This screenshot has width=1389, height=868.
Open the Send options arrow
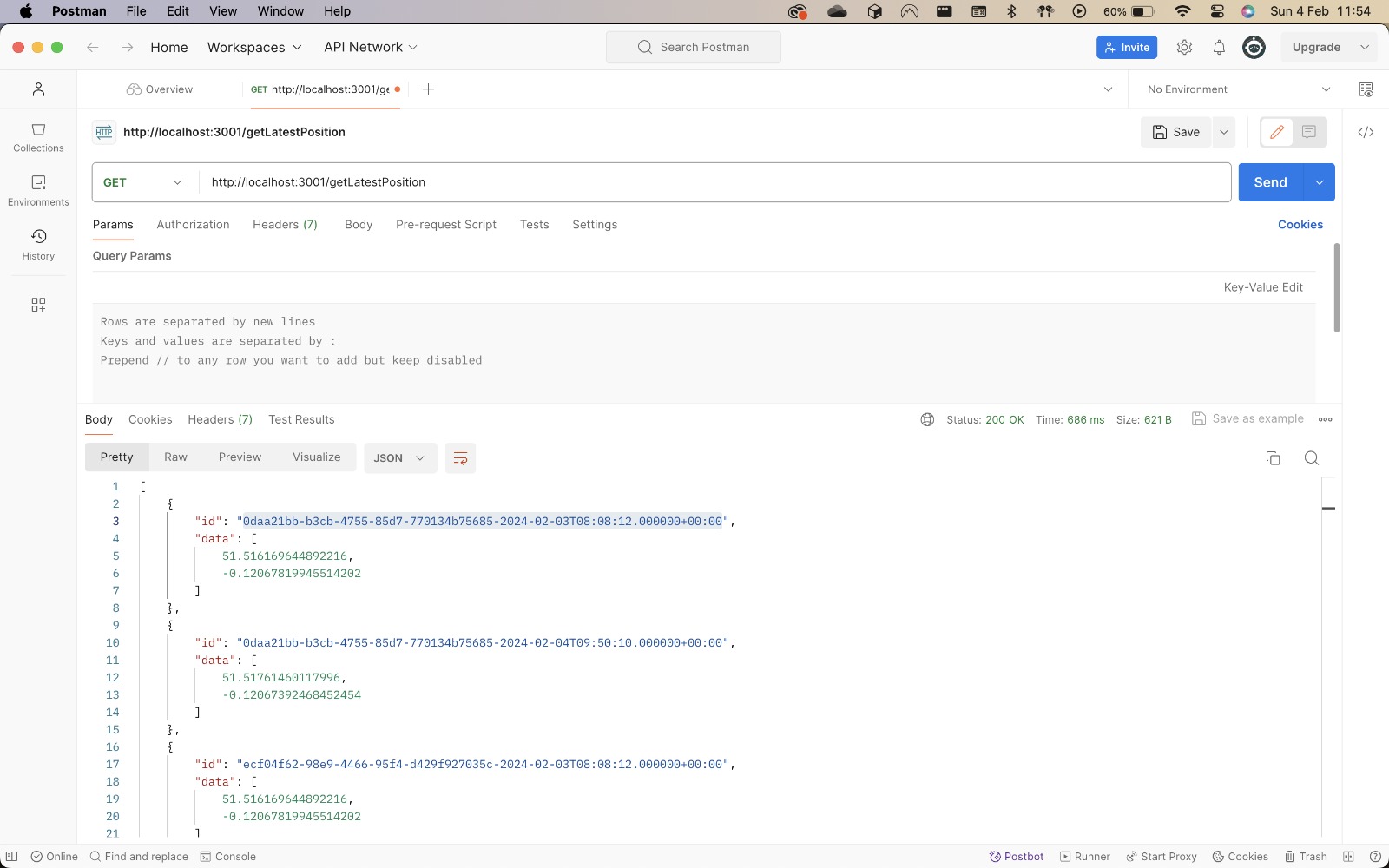(x=1319, y=182)
